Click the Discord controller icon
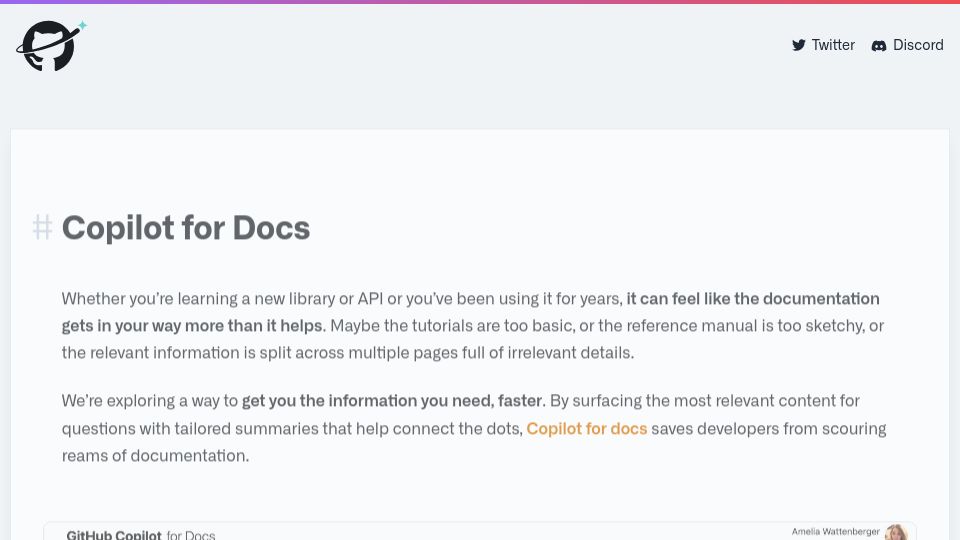This screenshot has width=960, height=540. click(879, 45)
